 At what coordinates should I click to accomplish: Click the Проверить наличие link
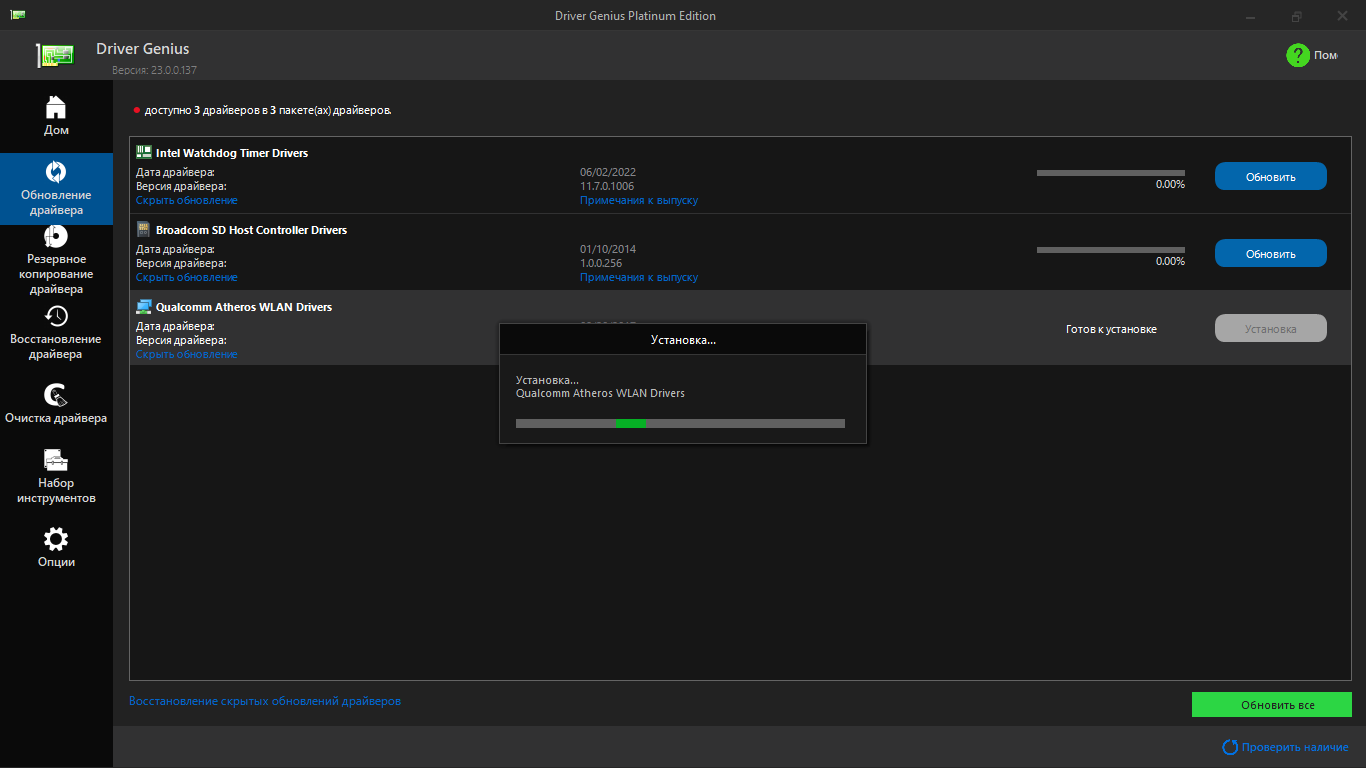click(1295, 747)
